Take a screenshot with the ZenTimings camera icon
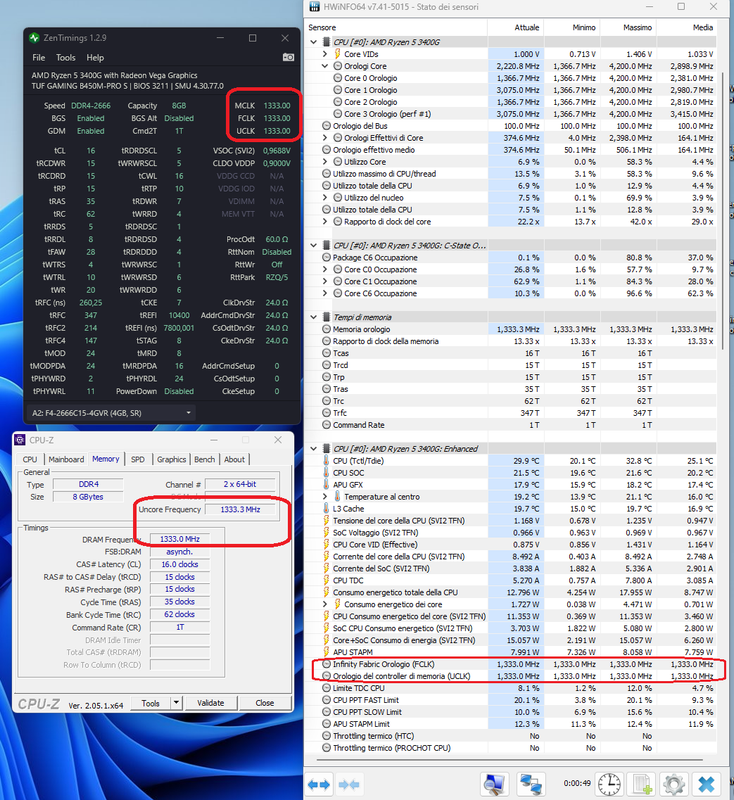 288,57
